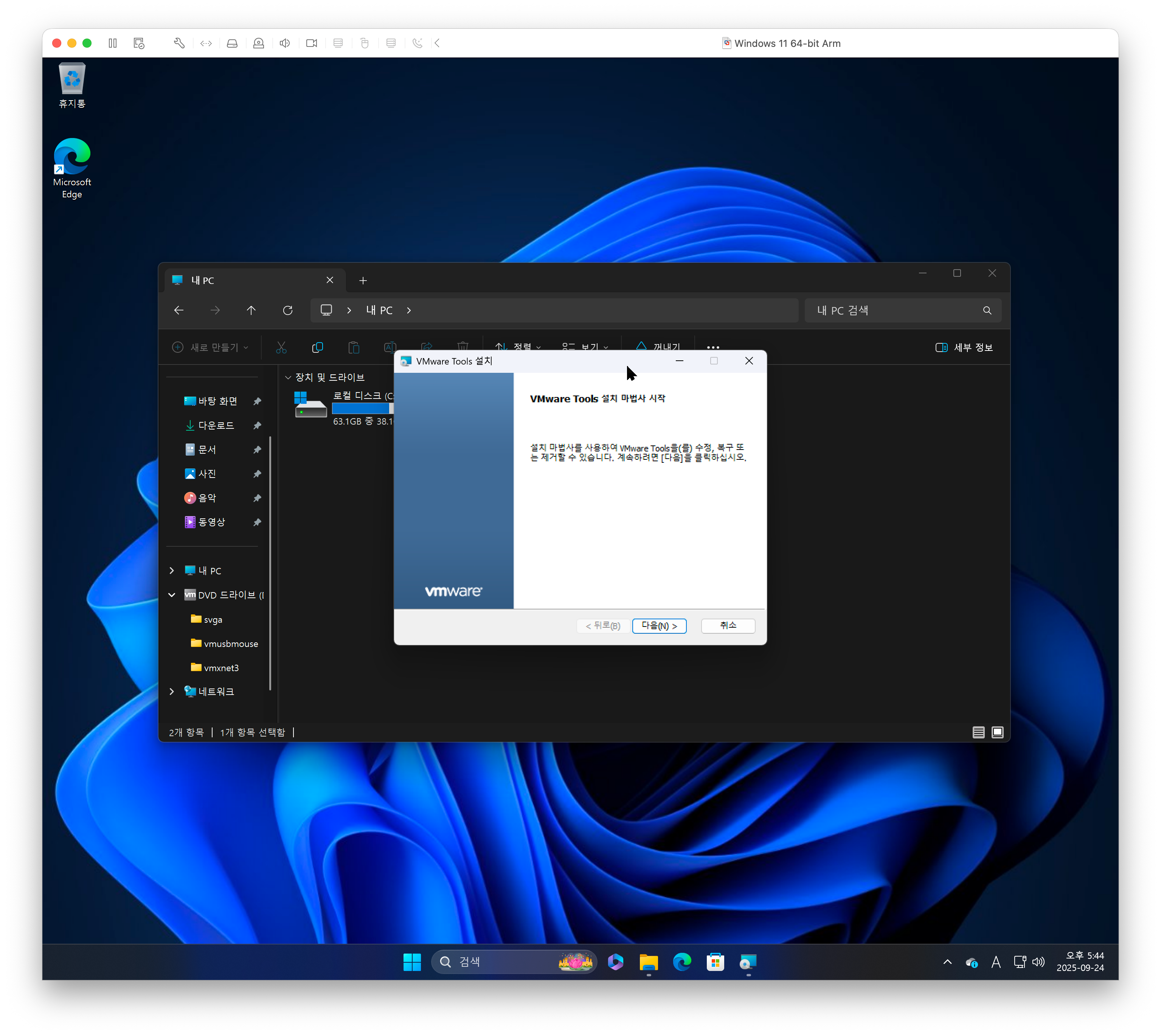Collapse the DVD 드라이브 tree node
The width and height of the screenshot is (1161, 1036).
point(172,596)
